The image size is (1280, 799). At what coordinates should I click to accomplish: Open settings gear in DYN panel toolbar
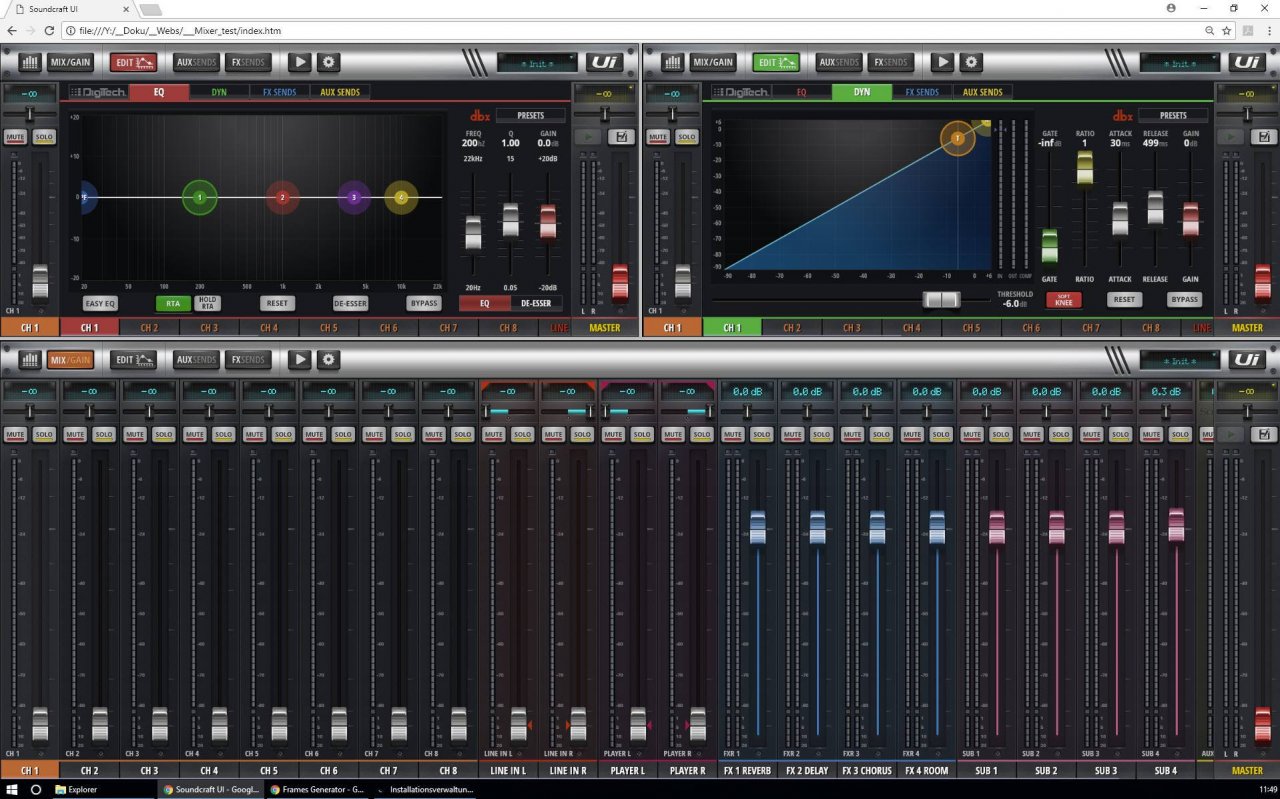(x=971, y=62)
